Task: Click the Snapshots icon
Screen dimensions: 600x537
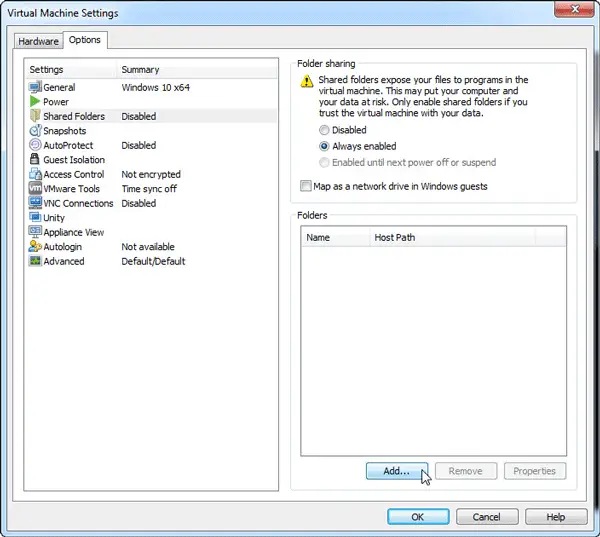Action: pos(35,131)
